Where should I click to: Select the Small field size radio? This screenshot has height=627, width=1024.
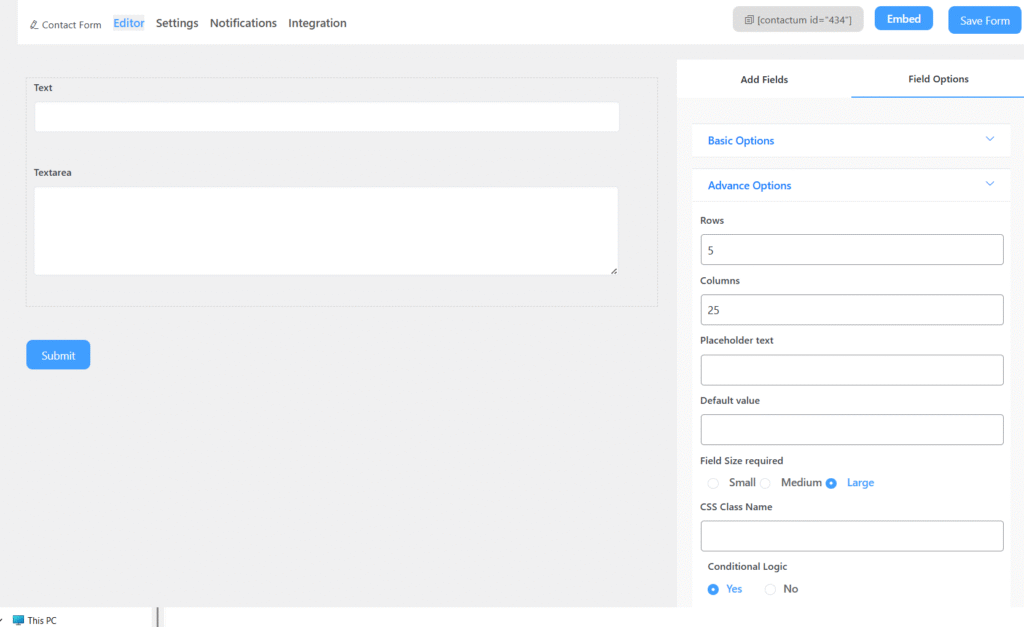[713, 483]
